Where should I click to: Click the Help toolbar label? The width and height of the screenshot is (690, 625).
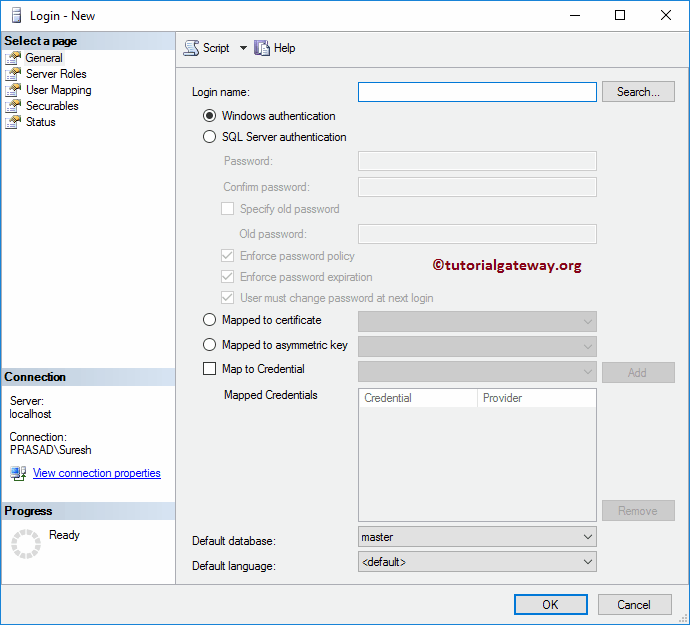[284, 48]
